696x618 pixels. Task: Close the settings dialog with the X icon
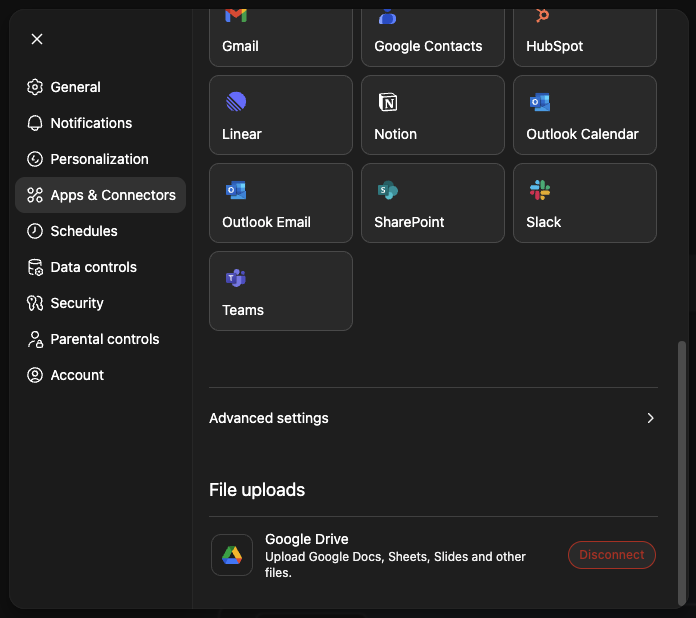(37, 39)
